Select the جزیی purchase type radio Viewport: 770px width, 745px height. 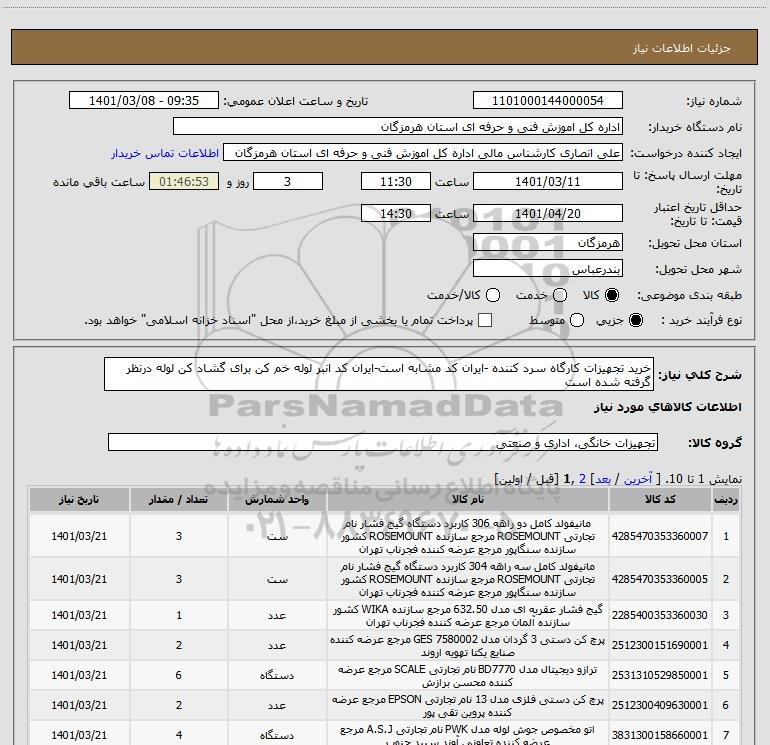pos(636,320)
